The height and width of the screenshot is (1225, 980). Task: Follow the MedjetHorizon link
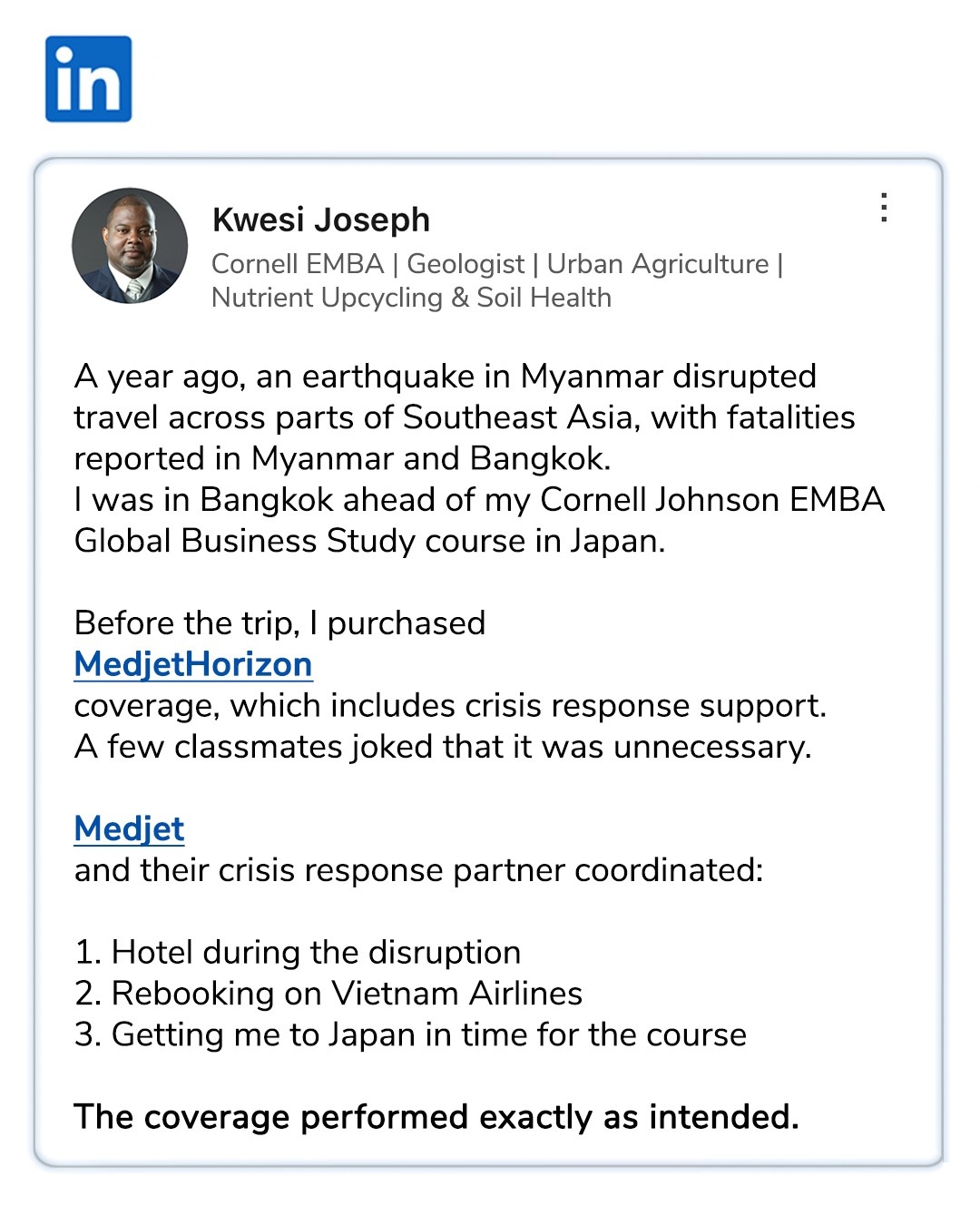[193, 664]
